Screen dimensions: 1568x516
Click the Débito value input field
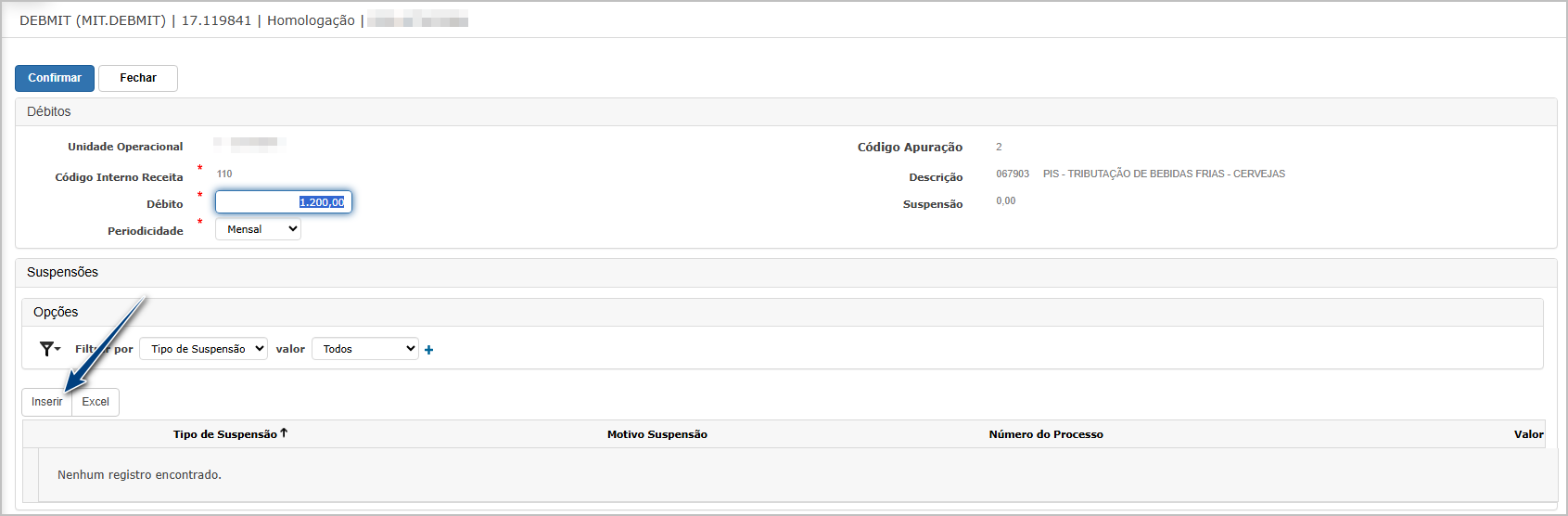[x=283, y=202]
